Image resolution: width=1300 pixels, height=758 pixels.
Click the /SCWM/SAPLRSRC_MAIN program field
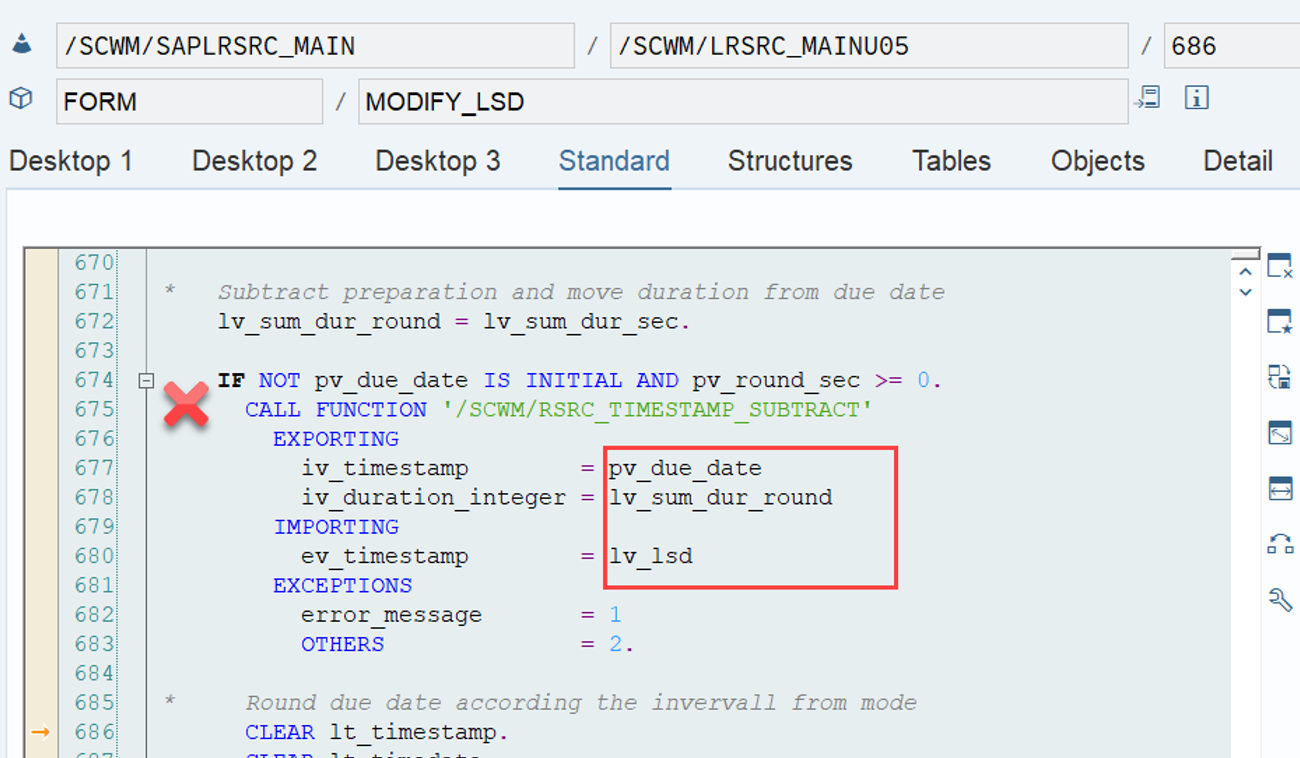(x=315, y=46)
